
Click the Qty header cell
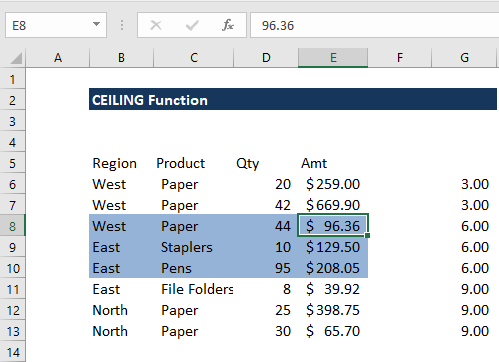266,163
